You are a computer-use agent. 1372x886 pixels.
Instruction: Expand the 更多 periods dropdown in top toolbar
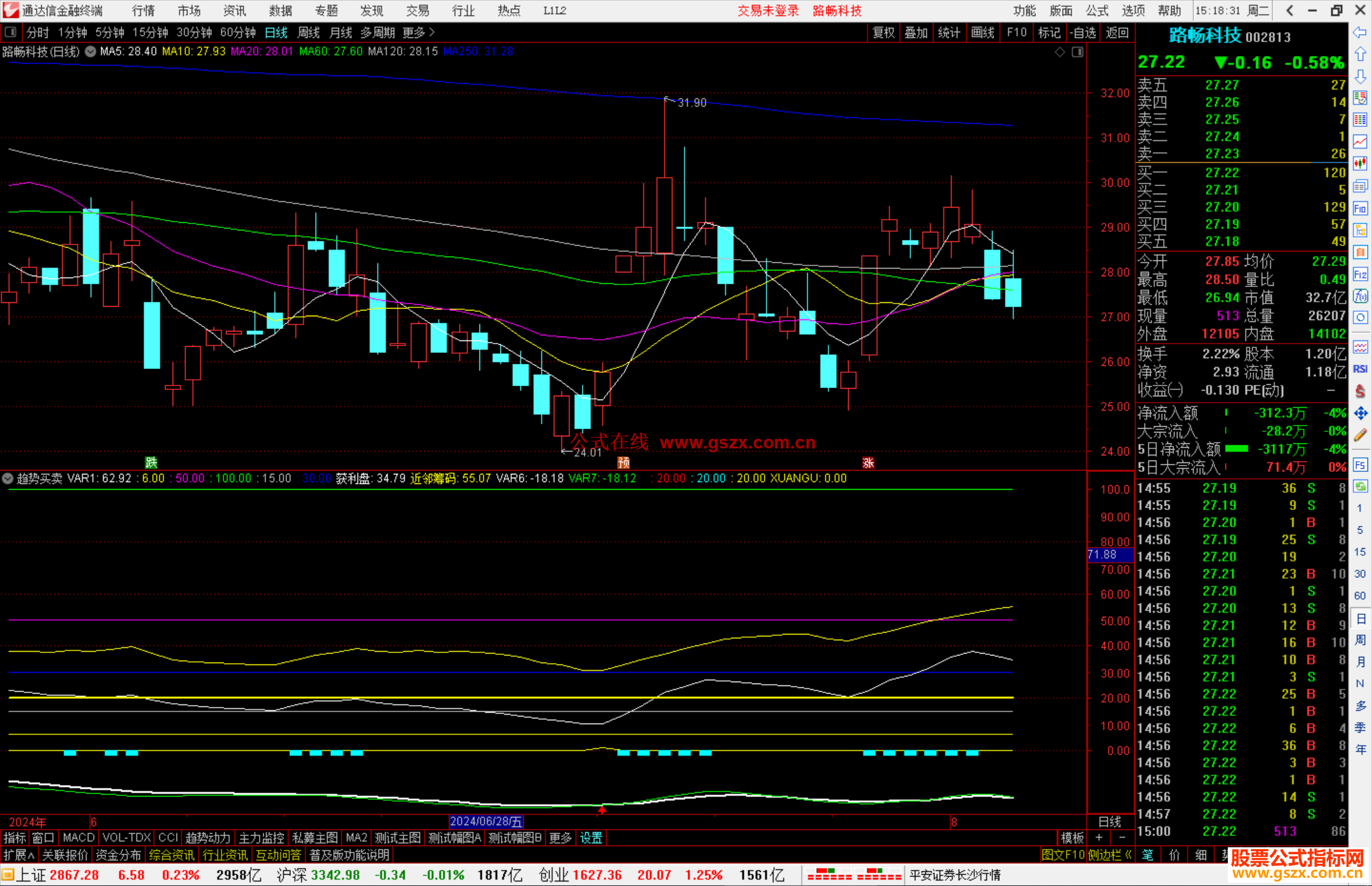[419, 32]
